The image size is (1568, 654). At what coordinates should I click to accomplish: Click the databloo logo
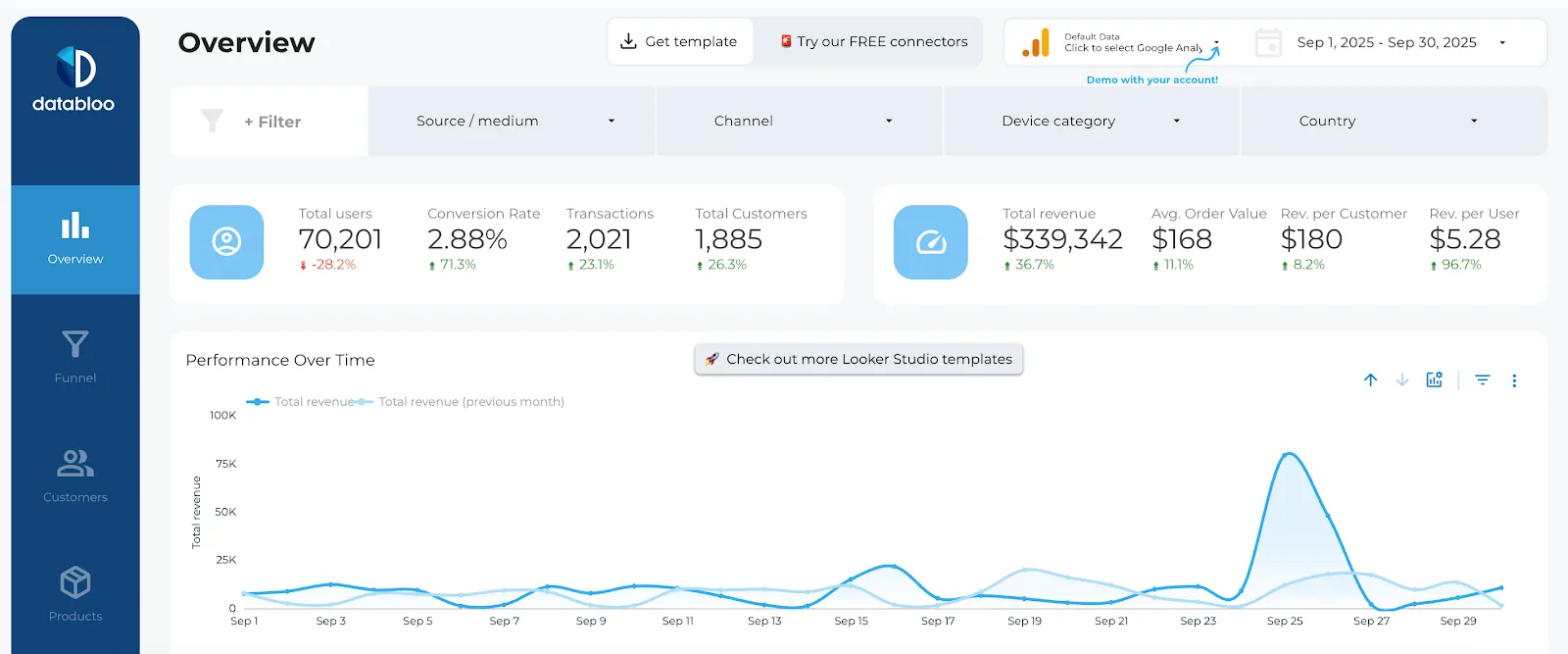(x=74, y=79)
